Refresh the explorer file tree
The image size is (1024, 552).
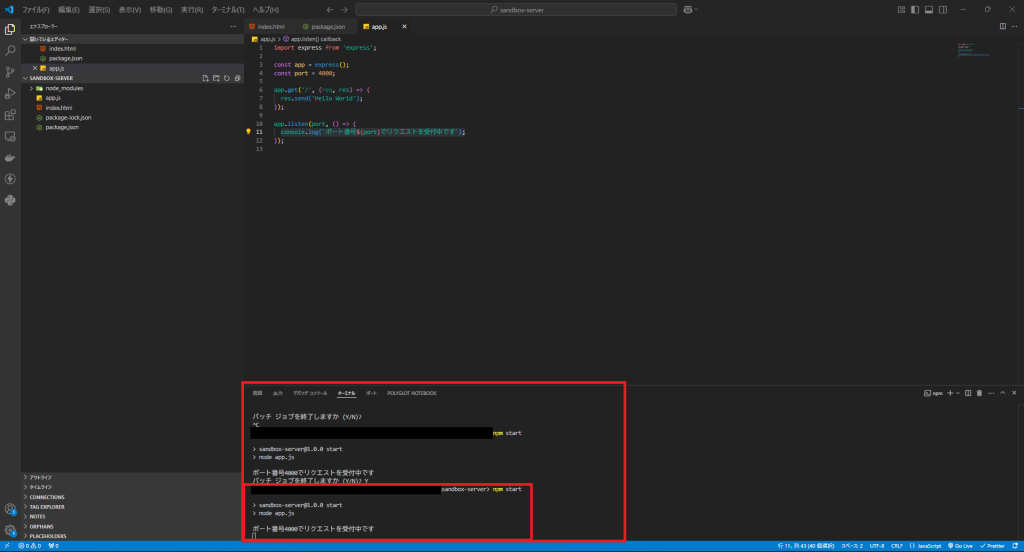[227, 78]
